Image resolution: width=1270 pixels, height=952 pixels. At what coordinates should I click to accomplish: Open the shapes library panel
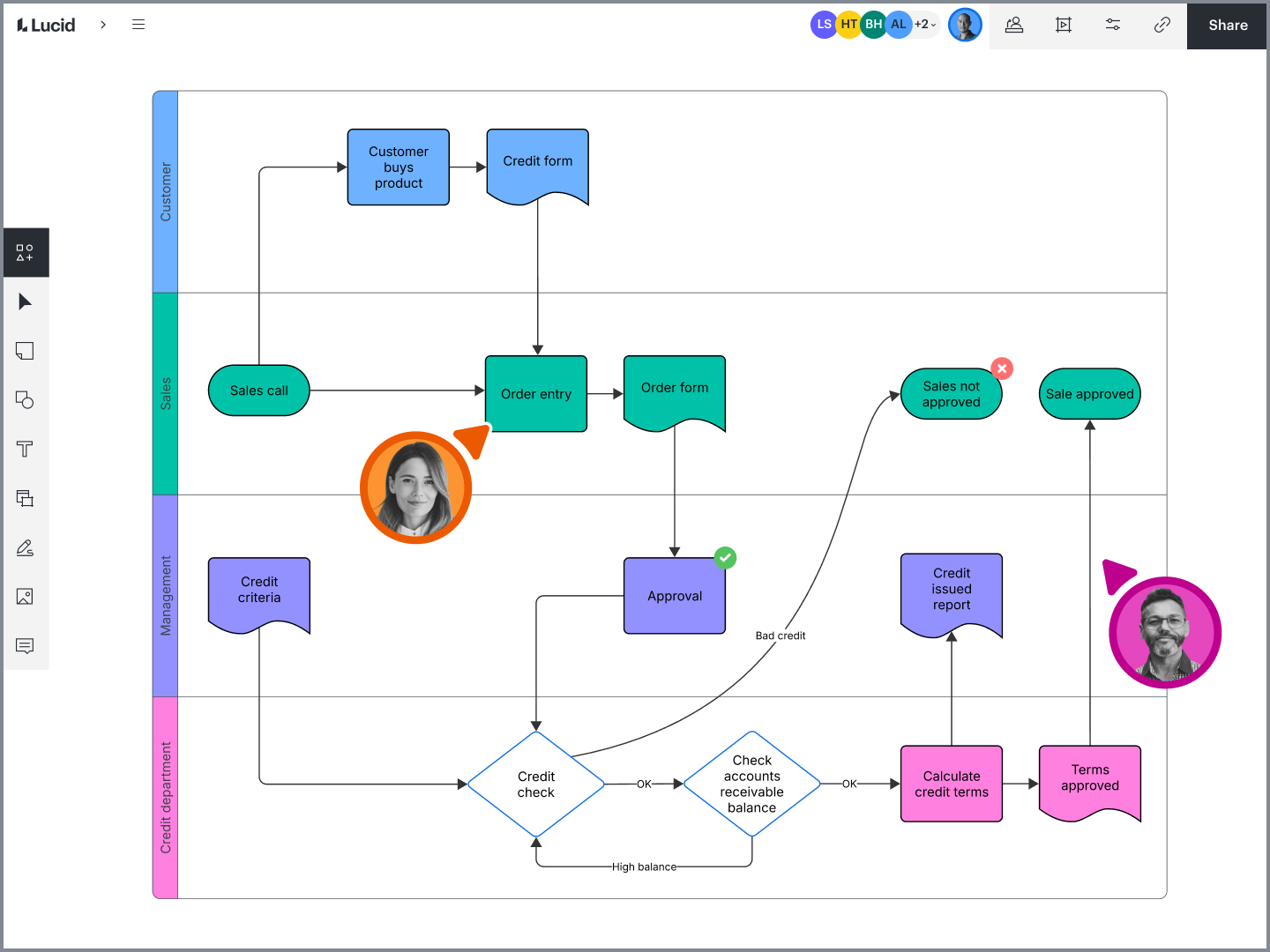point(25,253)
